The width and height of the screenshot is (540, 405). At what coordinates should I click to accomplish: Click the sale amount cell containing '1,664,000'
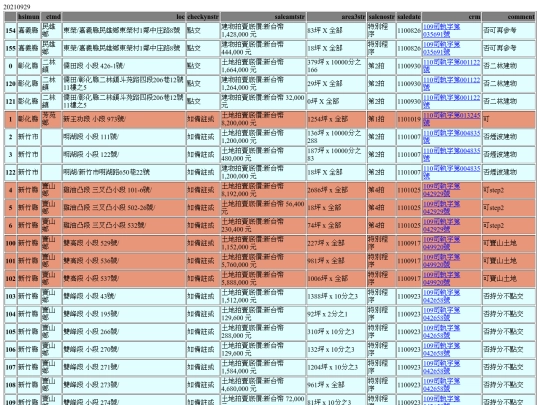(263, 66)
